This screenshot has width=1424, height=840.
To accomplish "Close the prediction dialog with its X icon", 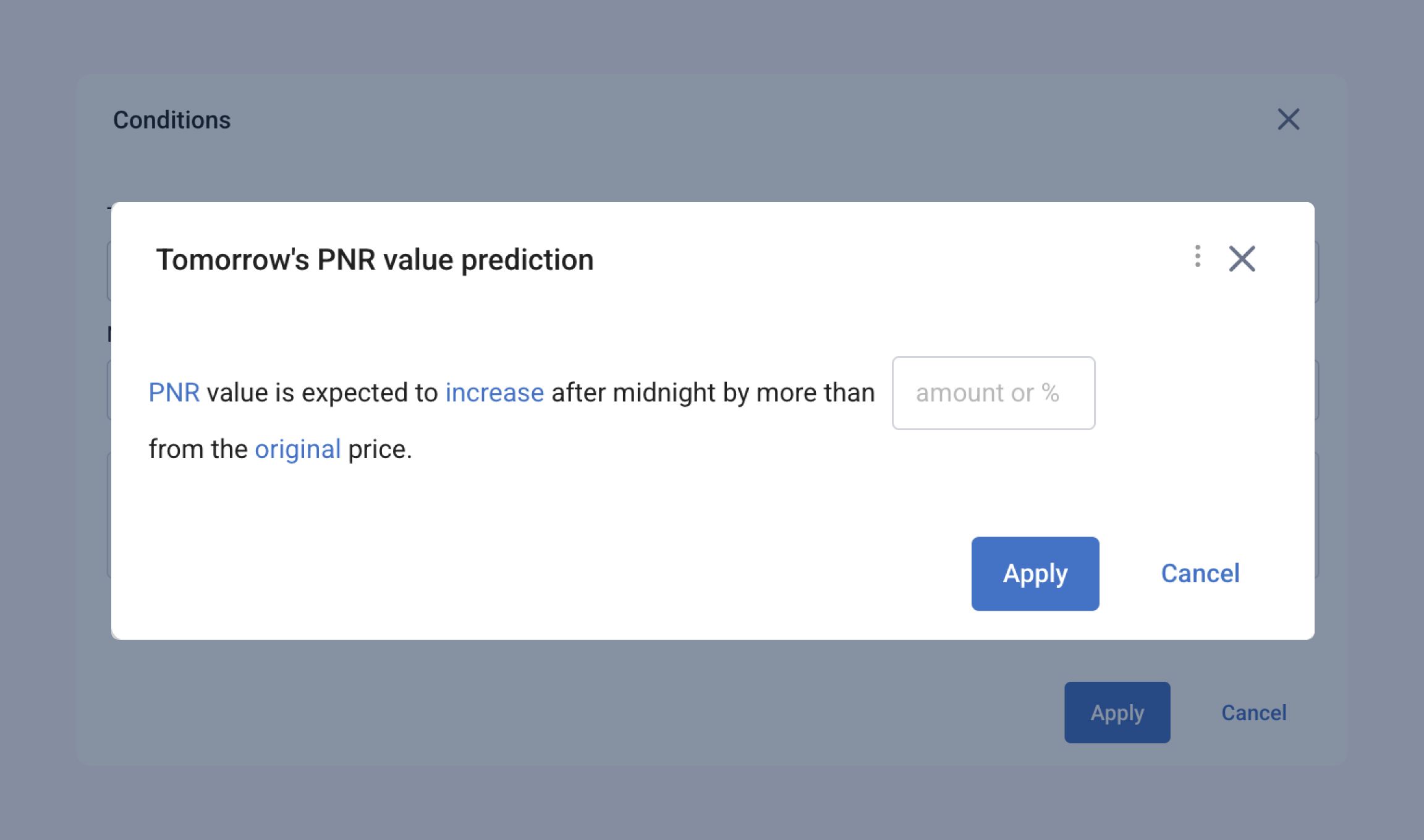I will click(1242, 259).
